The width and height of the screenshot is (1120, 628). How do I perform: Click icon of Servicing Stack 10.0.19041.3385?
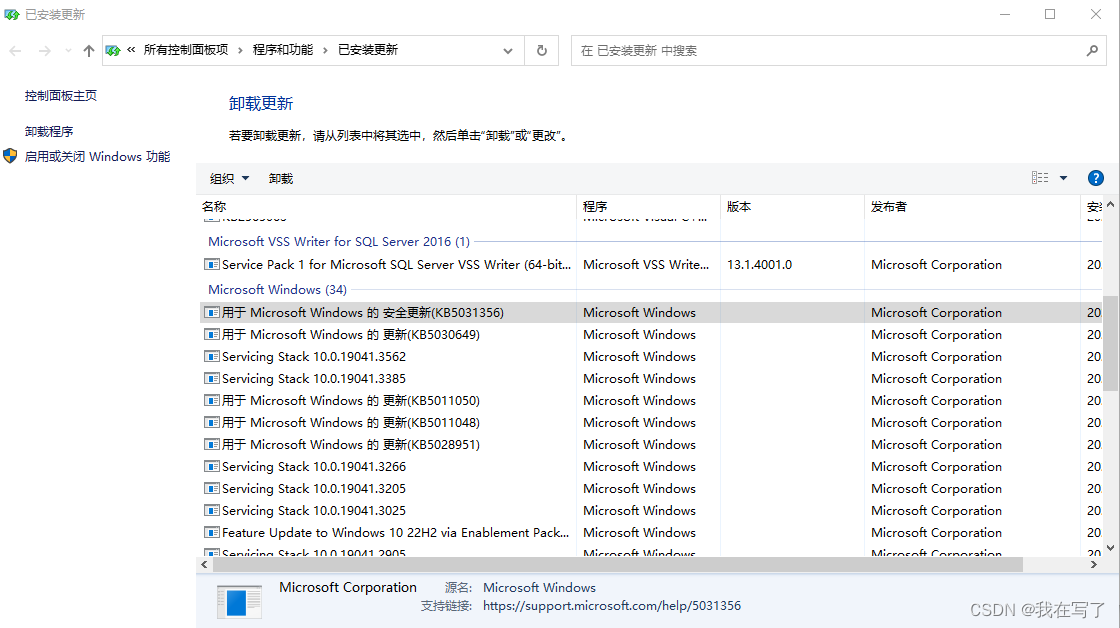coord(211,379)
